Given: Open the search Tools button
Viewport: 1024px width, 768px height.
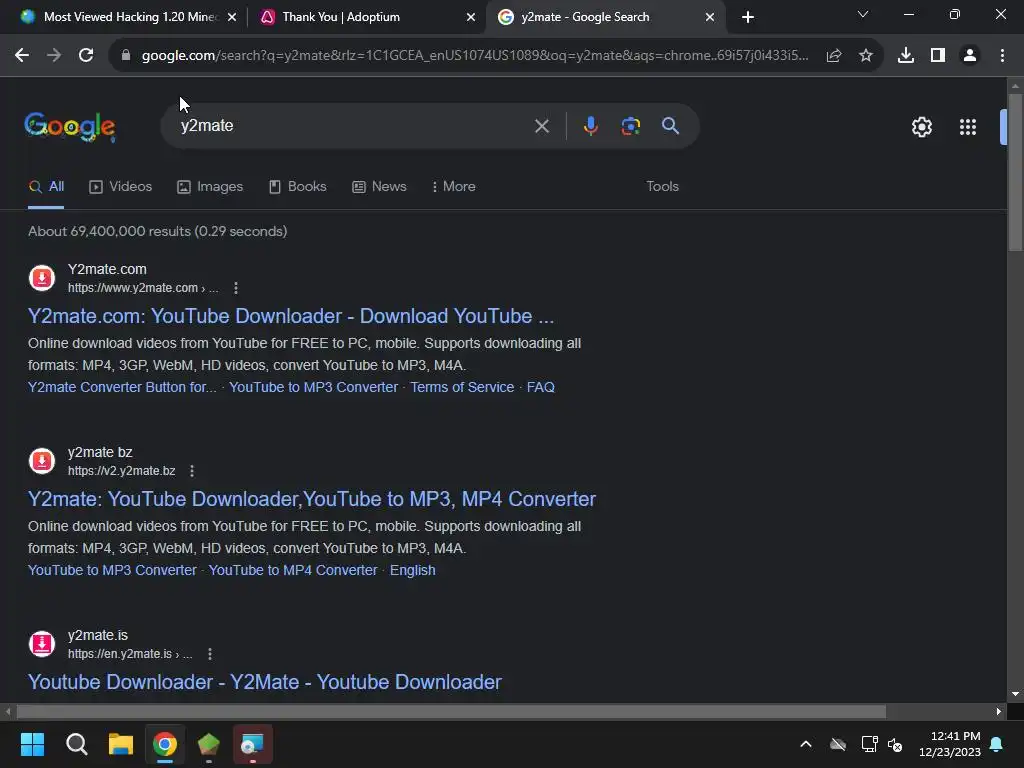Looking at the screenshot, I should click(662, 187).
